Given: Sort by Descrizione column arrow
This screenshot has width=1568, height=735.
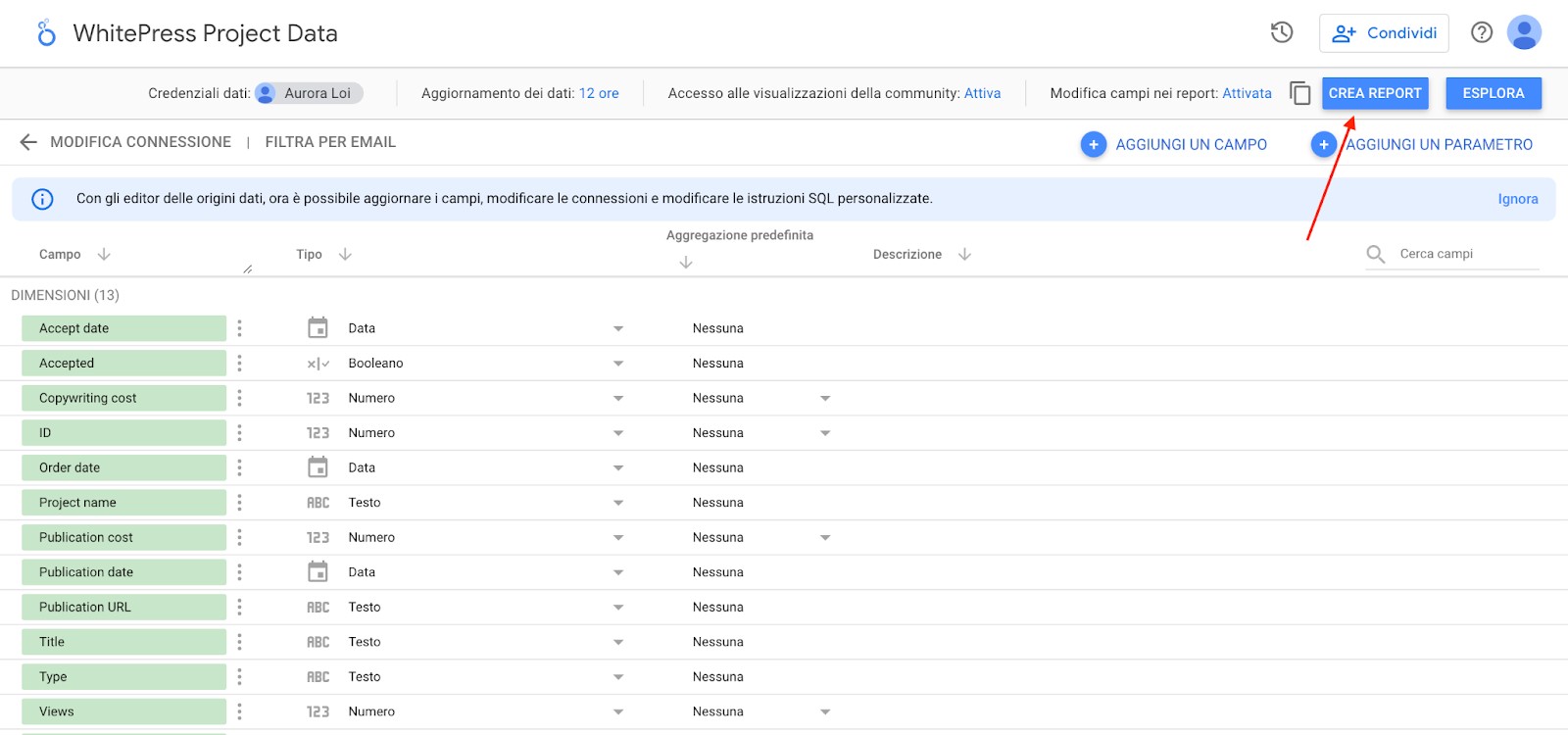Looking at the screenshot, I should [x=964, y=254].
